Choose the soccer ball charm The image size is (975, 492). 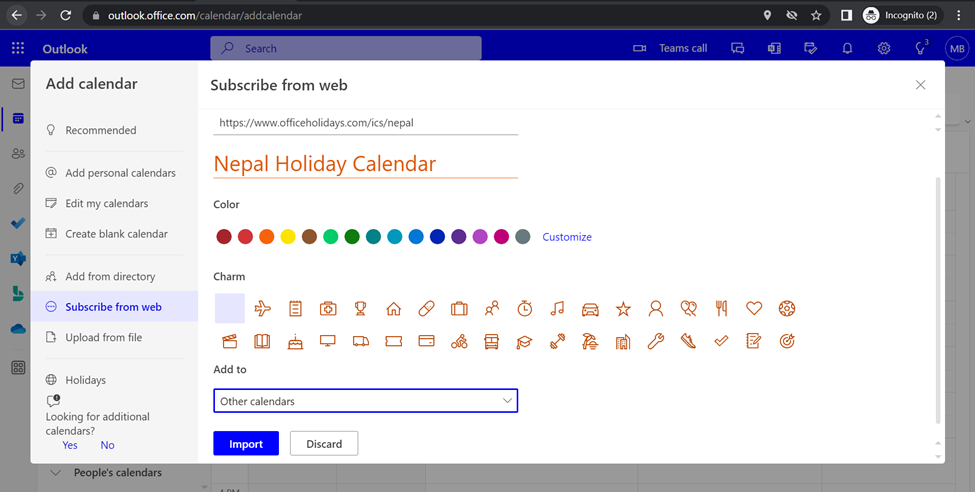coord(787,309)
